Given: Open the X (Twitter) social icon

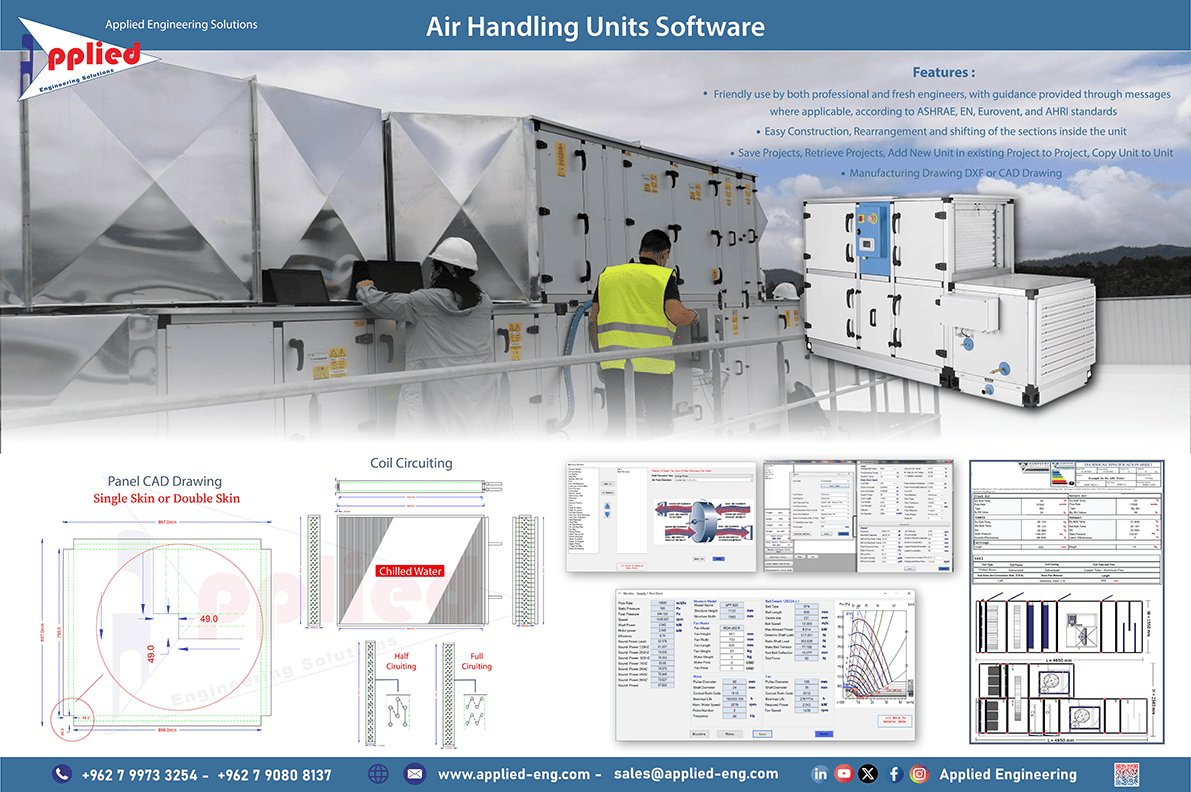Looking at the screenshot, I should (868, 773).
